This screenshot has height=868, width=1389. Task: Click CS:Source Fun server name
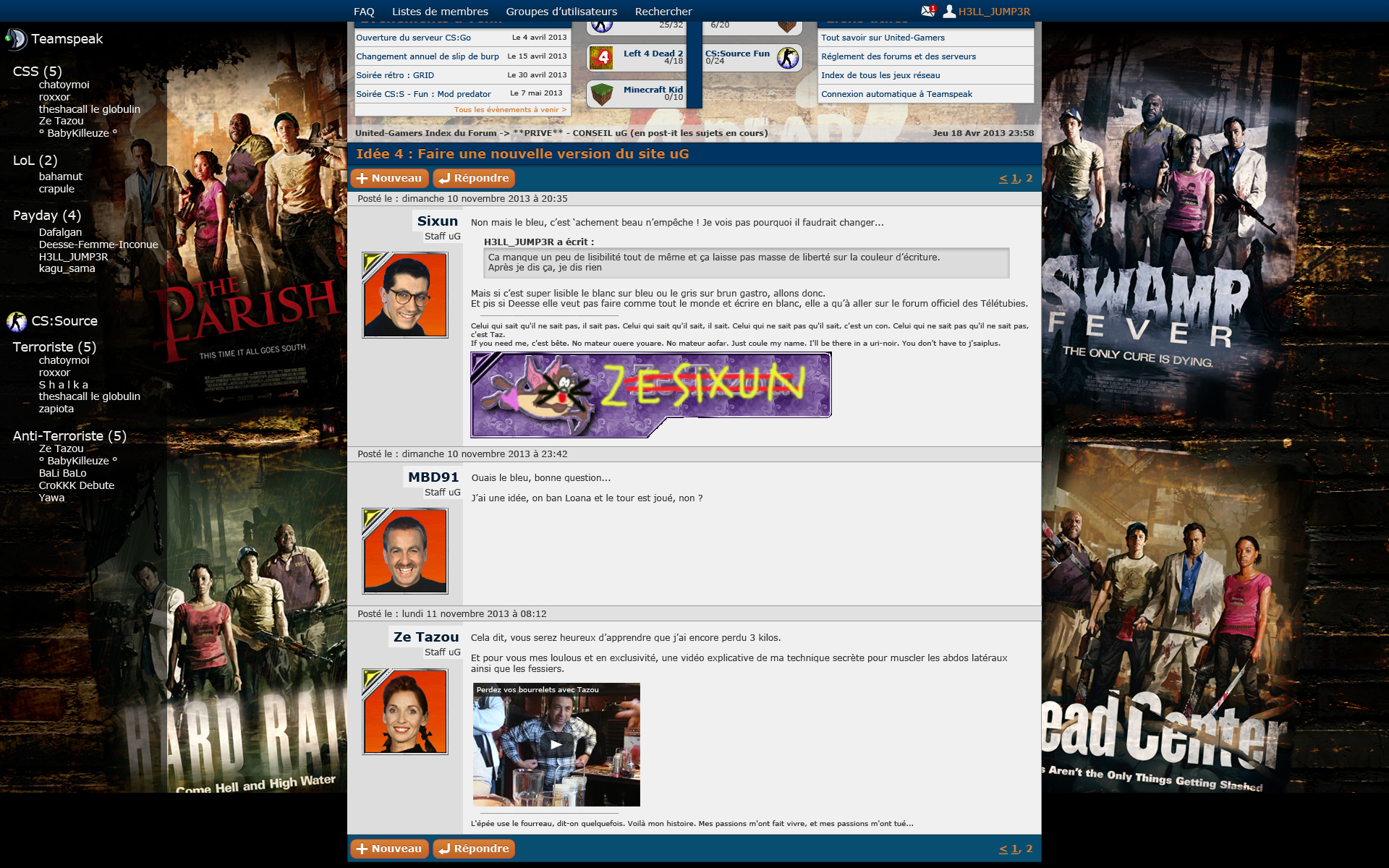point(737,54)
